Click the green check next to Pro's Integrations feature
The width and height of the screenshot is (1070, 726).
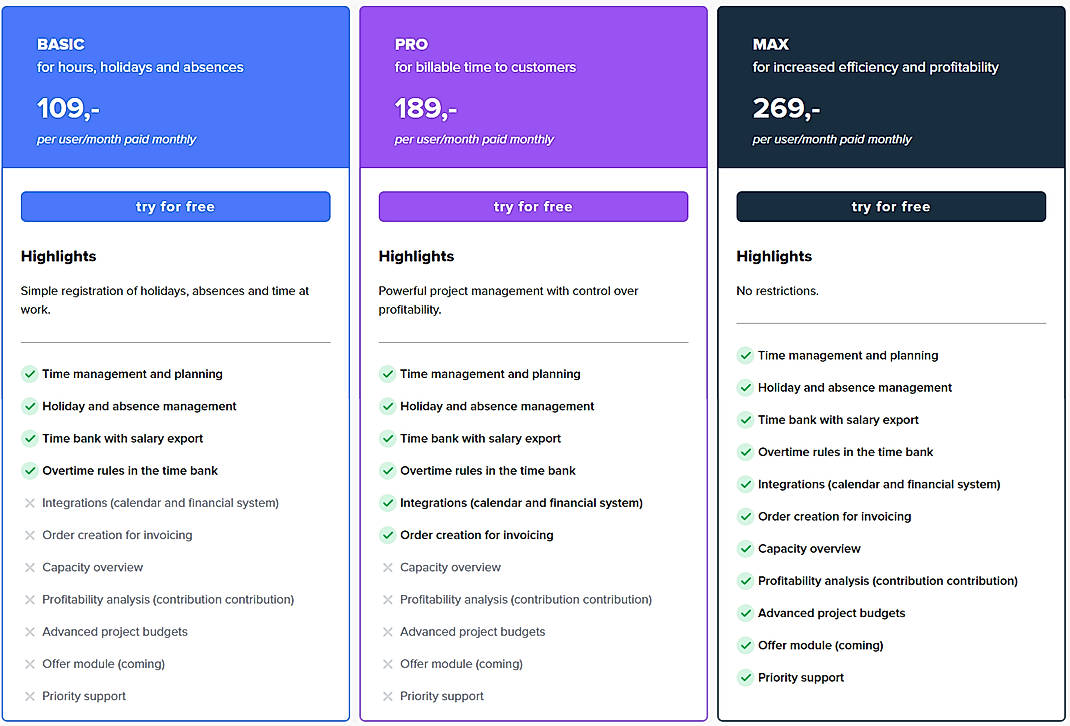coord(387,503)
